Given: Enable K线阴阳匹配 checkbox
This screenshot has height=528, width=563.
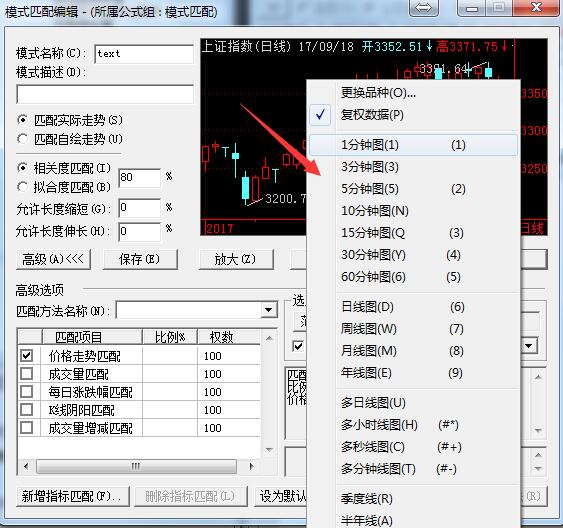Looking at the screenshot, I should pyautogui.click(x=27, y=410).
